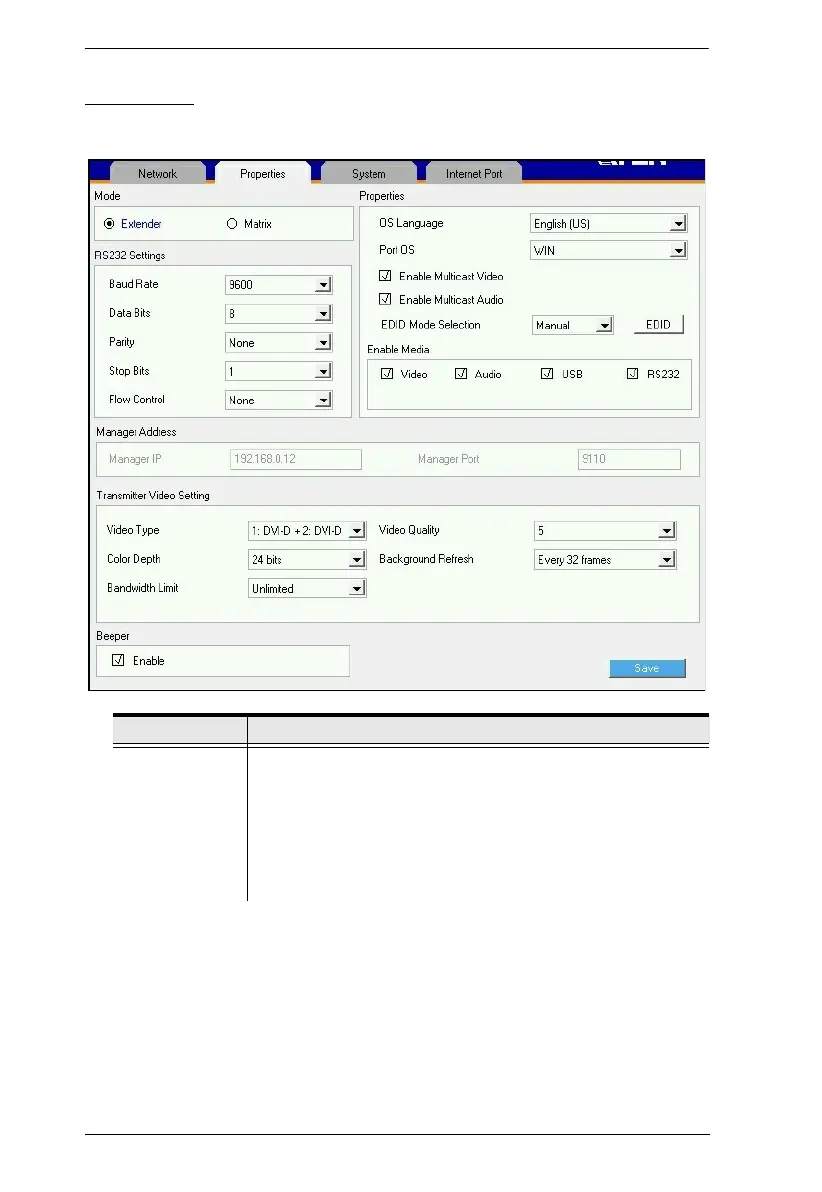
Task: Open the OS Language dropdown
Action: [x=608, y=224]
